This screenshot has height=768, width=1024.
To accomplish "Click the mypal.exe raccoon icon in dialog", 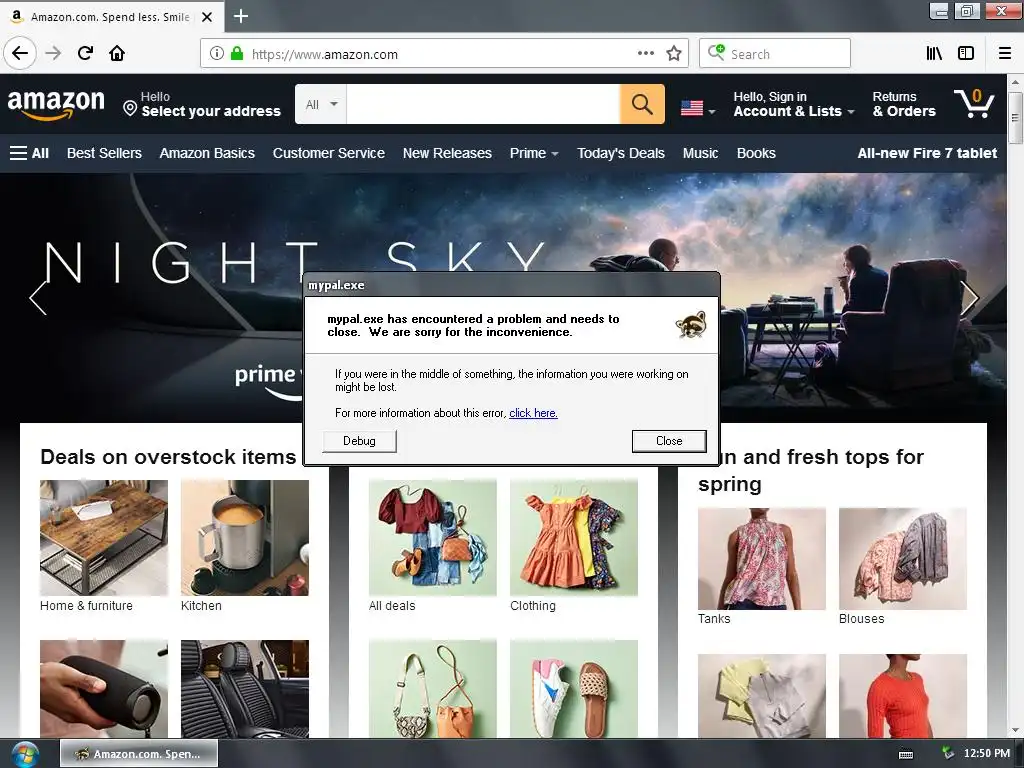I will pos(691,325).
